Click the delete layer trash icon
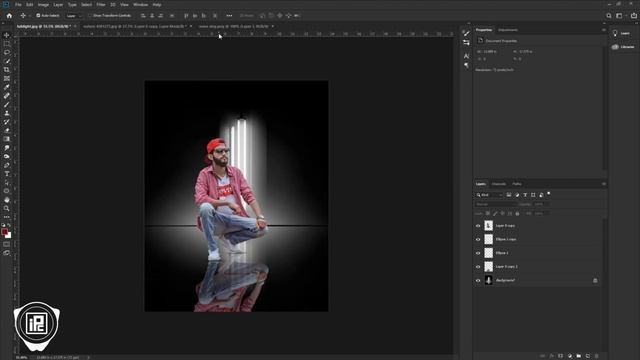 pos(596,356)
